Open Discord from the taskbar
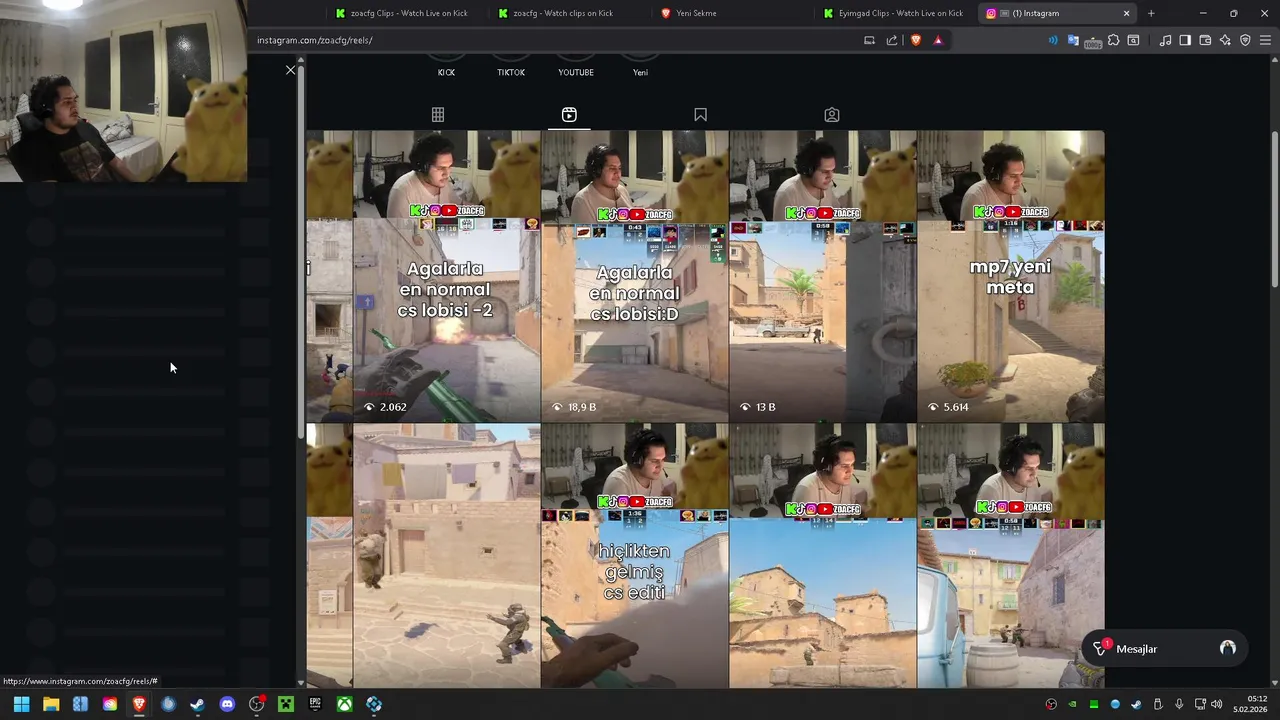1280x720 pixels. pos(227,704)
